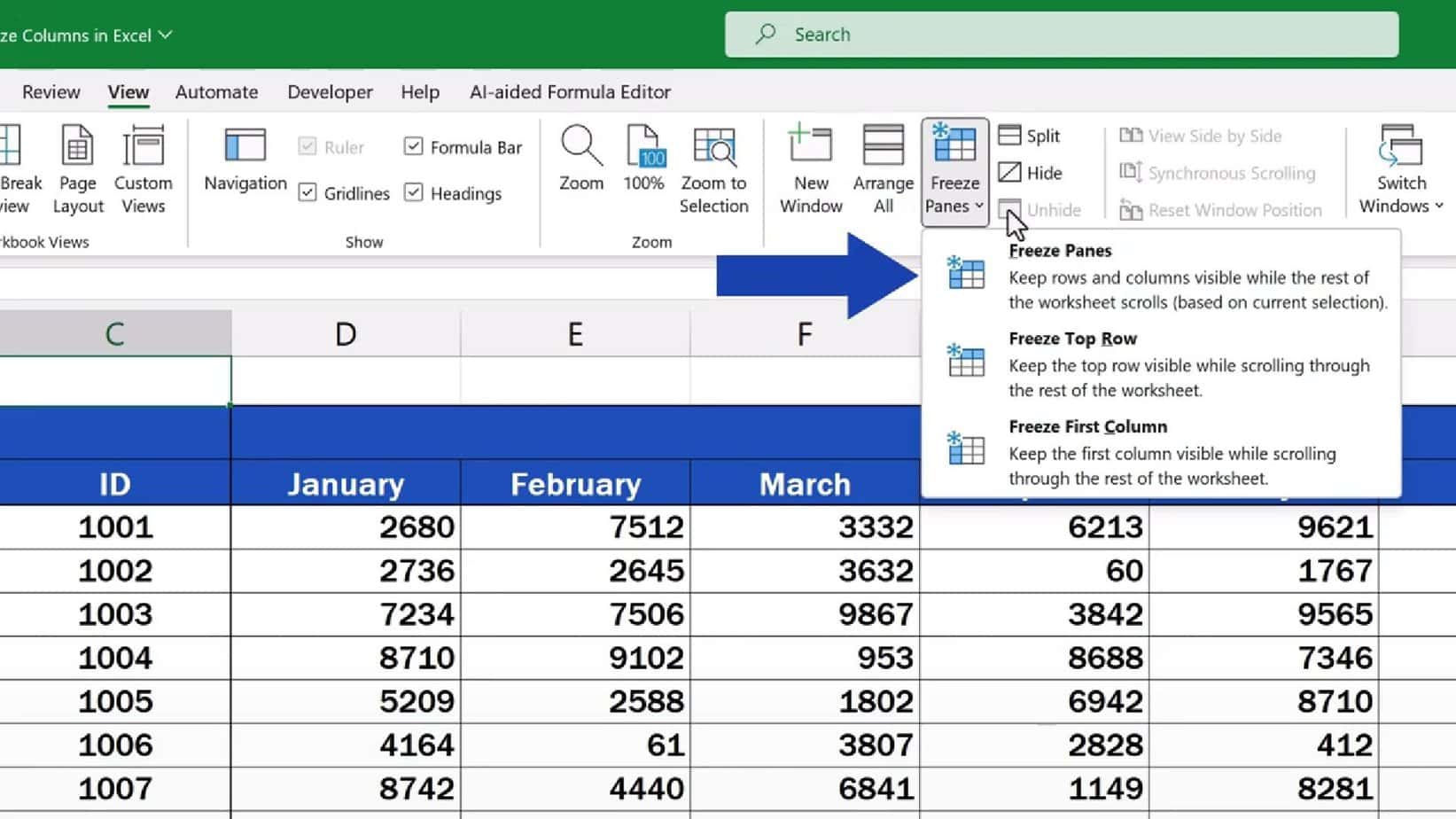1456x819 pixels.
Task: Open a New Window
Action: (x=808, y=168)
